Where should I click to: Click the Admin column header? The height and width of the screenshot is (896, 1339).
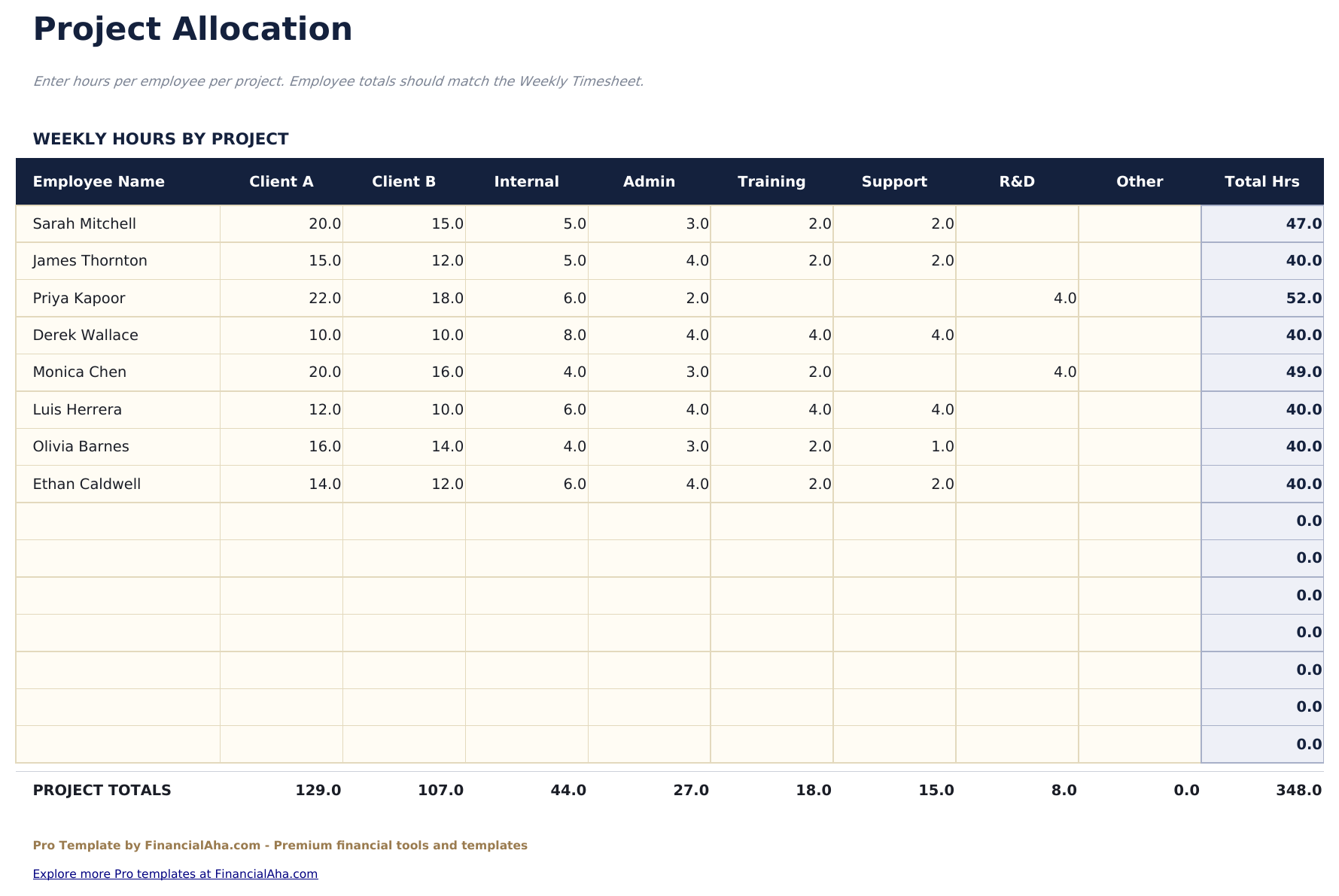pyautogui.click(x=649, y=181)
